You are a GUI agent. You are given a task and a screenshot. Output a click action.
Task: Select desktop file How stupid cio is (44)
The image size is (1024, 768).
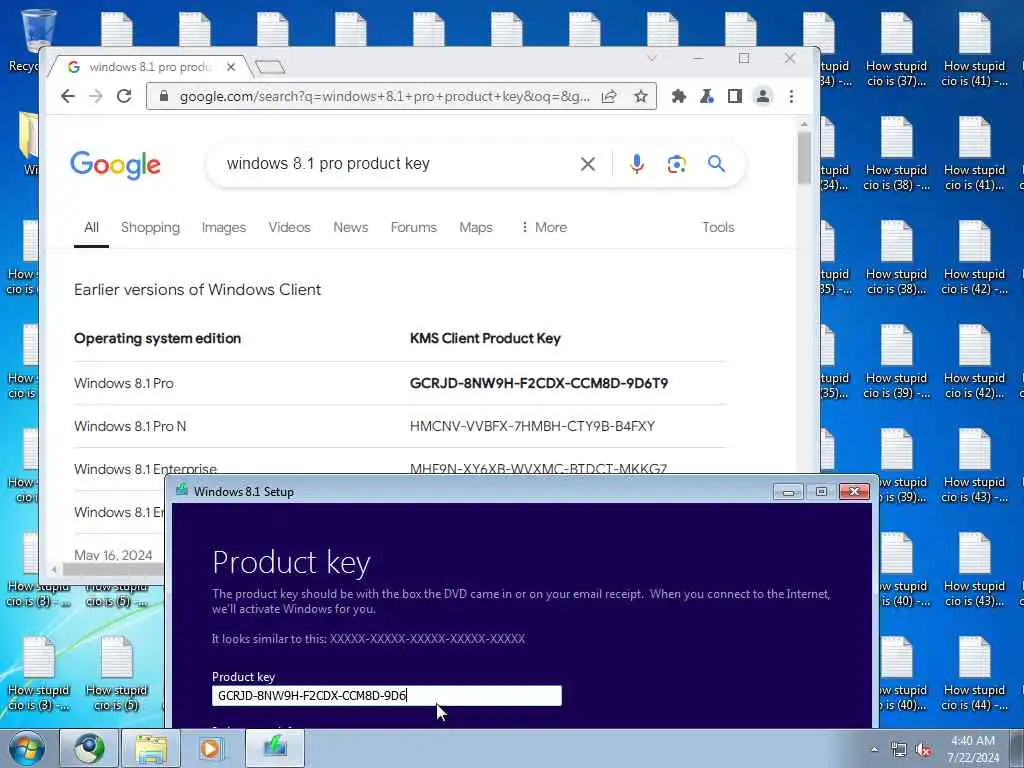pos(974,675)
